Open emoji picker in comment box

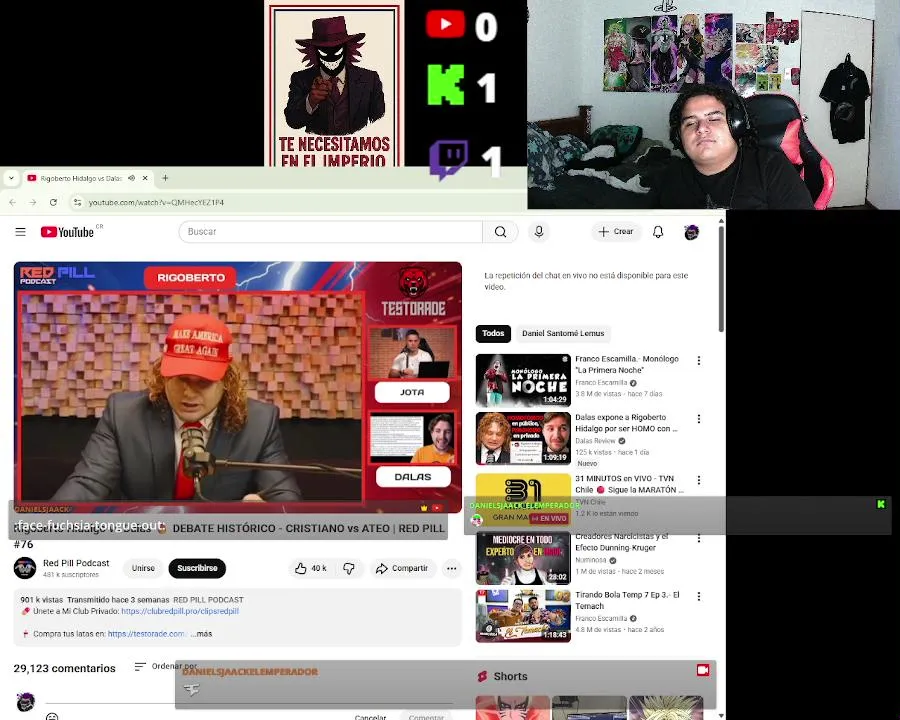[x=52, y=716]
